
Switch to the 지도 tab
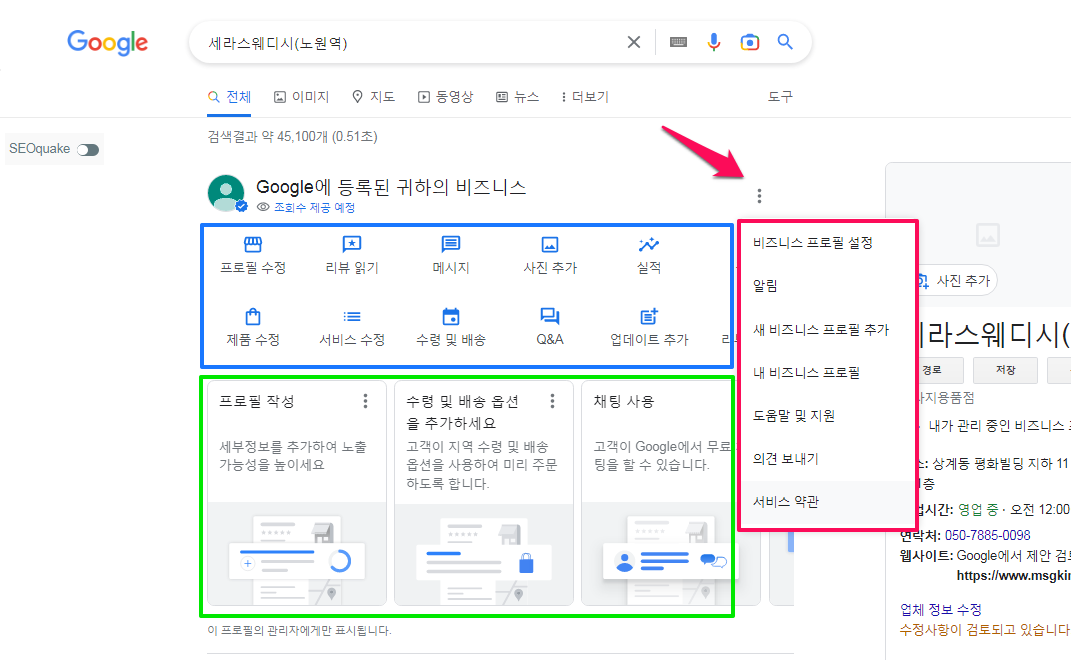pos(373,97)
